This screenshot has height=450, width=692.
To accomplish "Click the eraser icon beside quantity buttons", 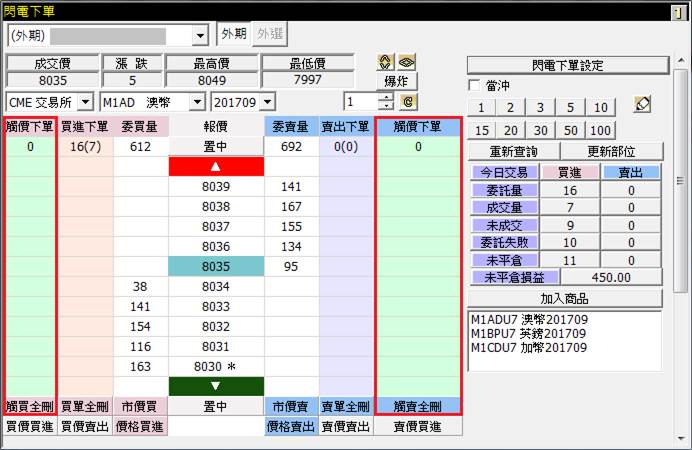I will pos(642,105).
